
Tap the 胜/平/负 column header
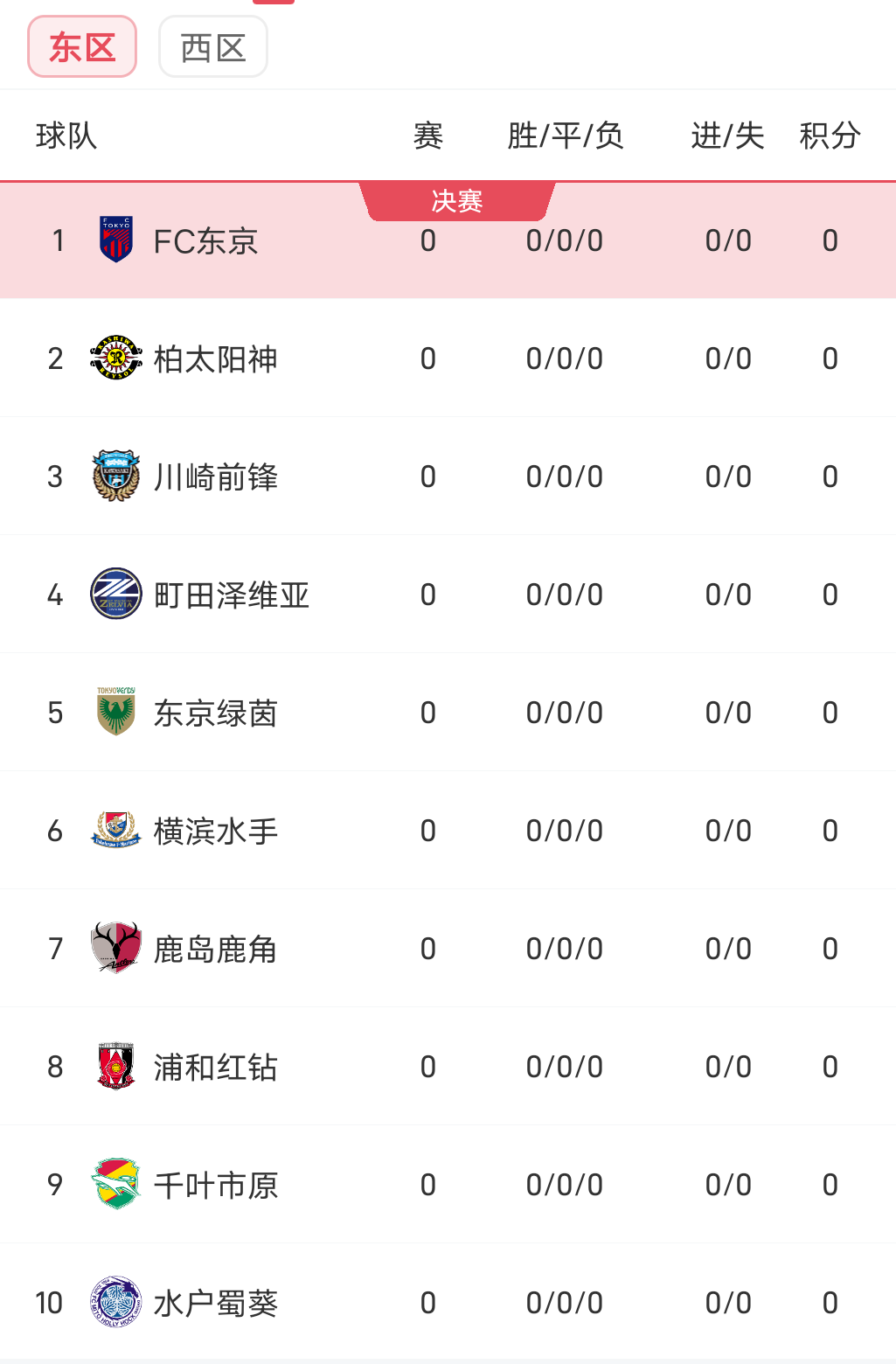coord(565,136)
